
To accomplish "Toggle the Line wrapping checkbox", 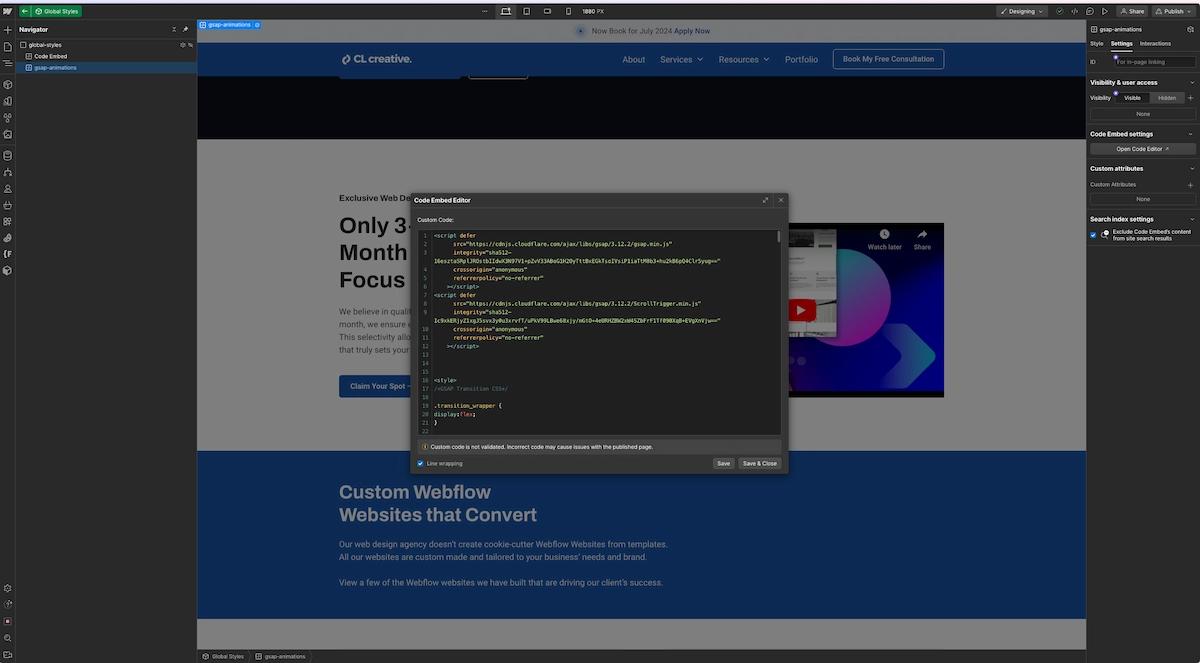I will [420, 463].
